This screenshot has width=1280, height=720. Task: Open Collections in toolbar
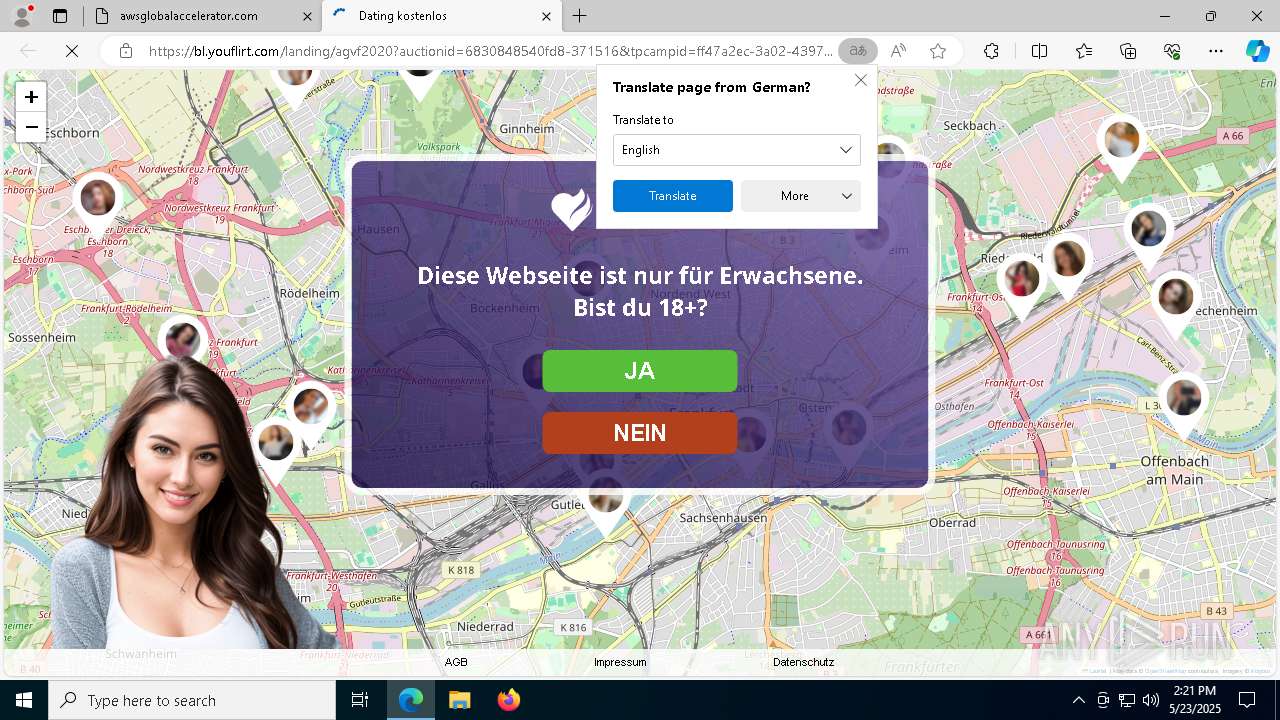click(1128, 51)
